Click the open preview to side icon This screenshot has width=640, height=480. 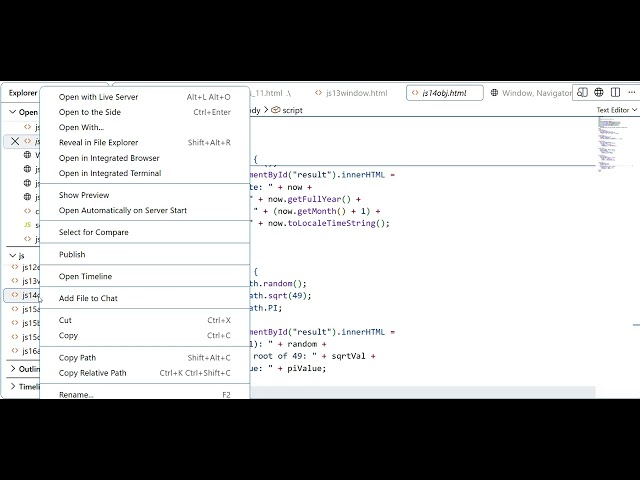pyautogui.click(x=582, y=93)
